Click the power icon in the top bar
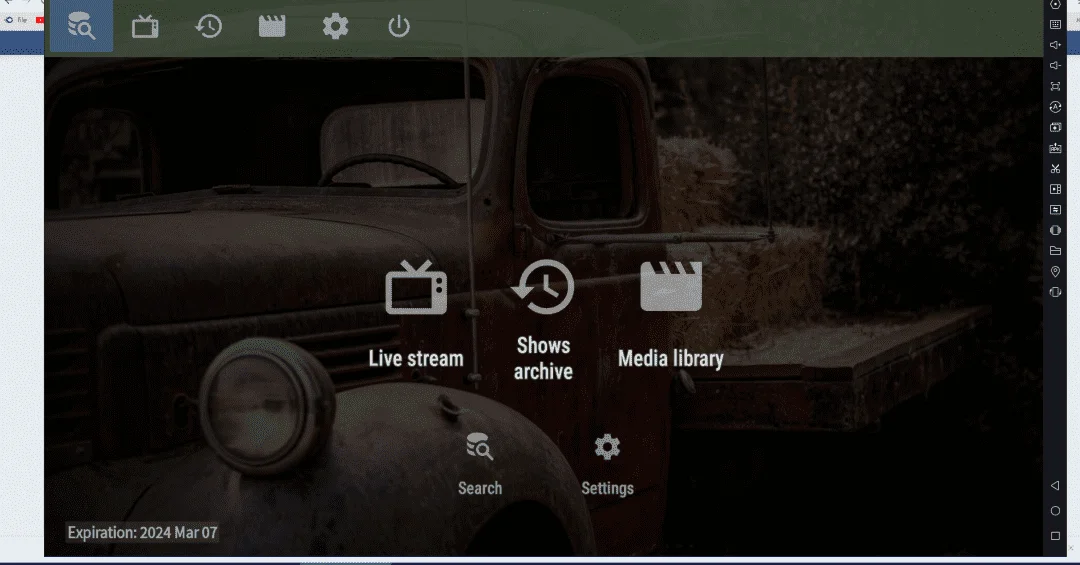Screen dimensions: 1080x565 (399, 26)
